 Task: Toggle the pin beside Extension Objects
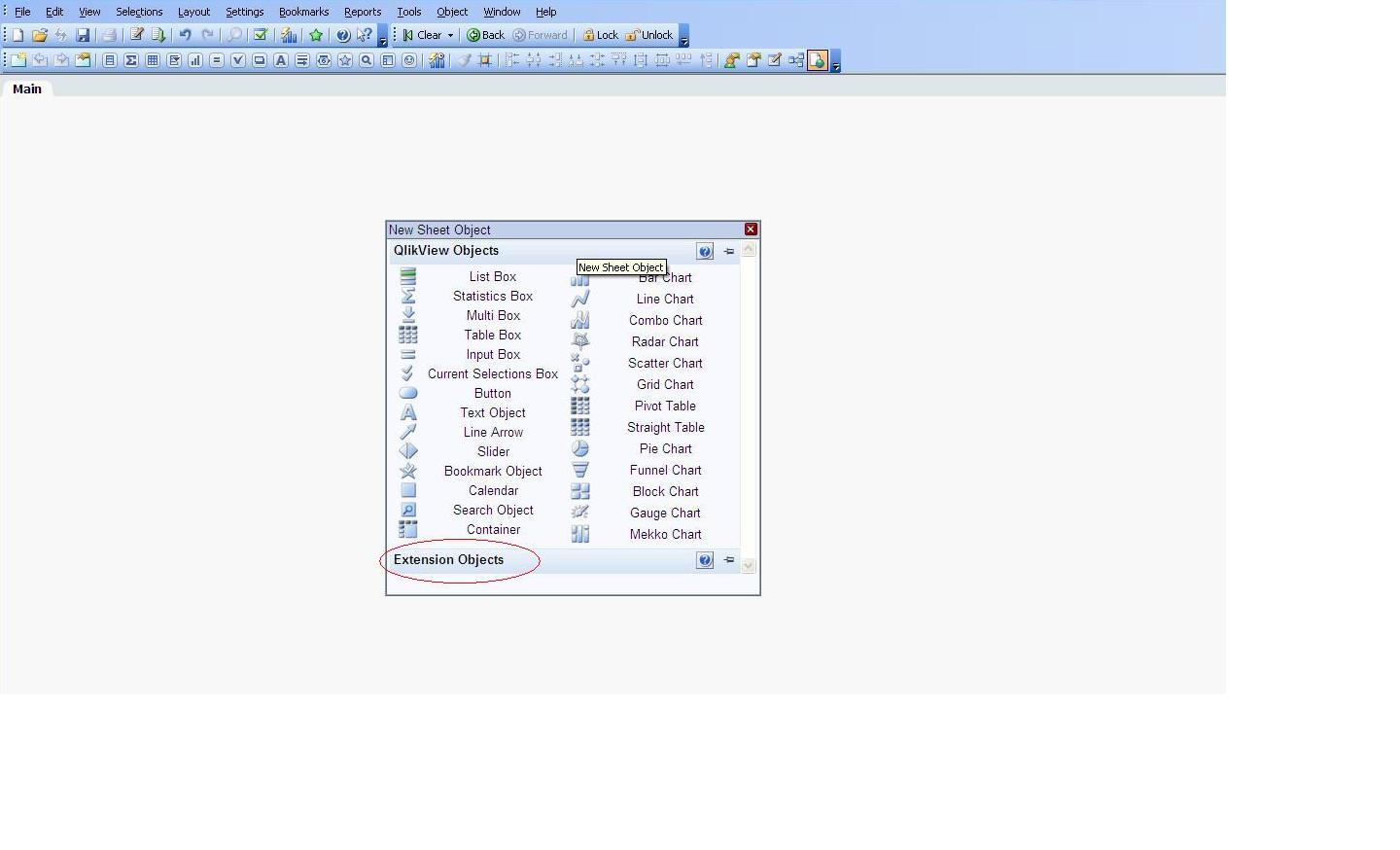coord(729,560)
